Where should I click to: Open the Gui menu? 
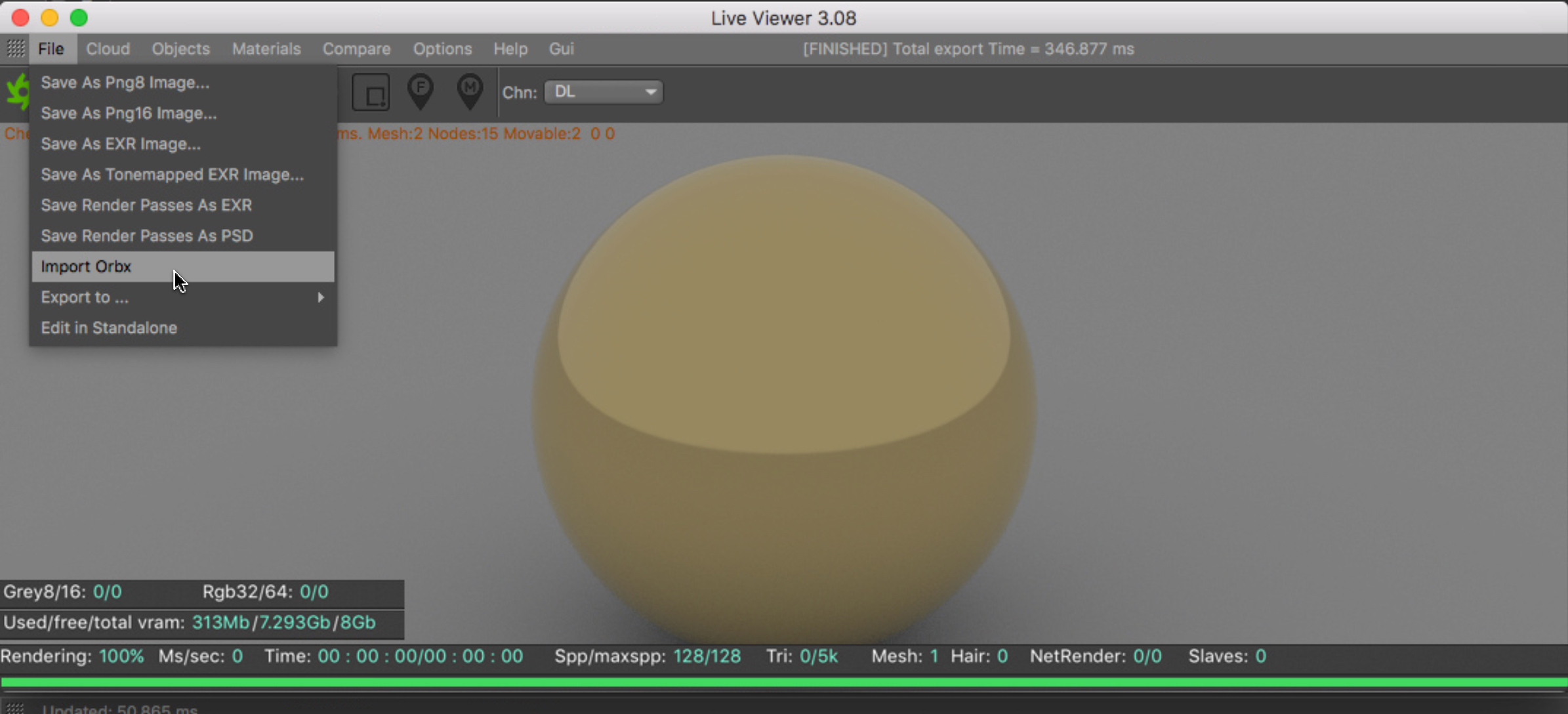coord(561,49)
